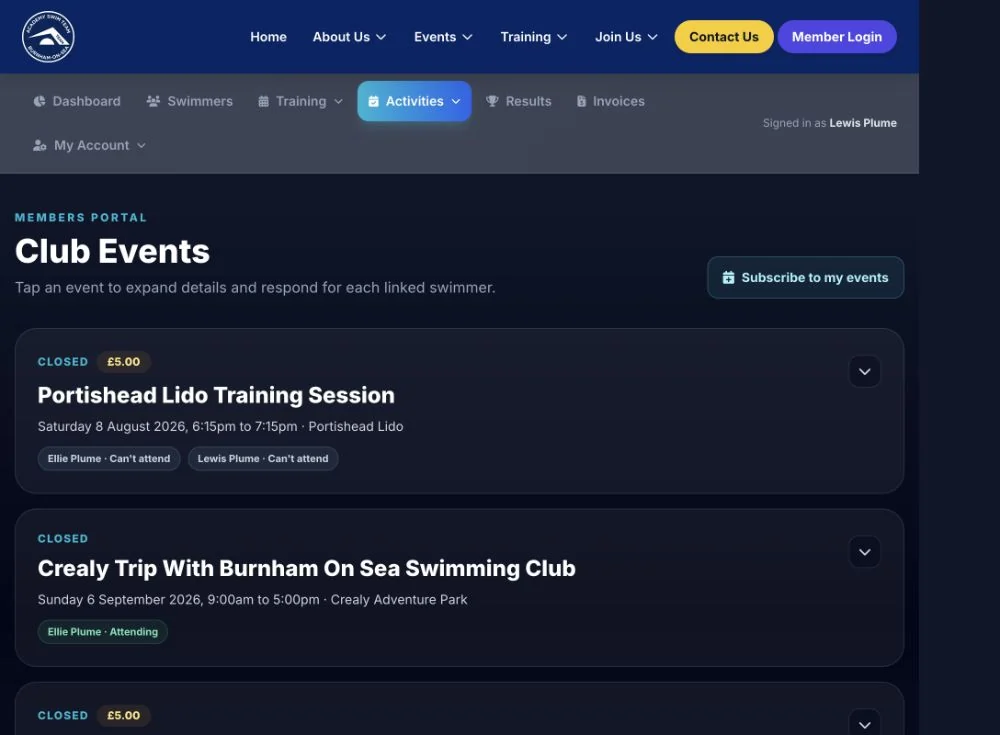Expand the Activities menu chevron

[x=456, y=101]
